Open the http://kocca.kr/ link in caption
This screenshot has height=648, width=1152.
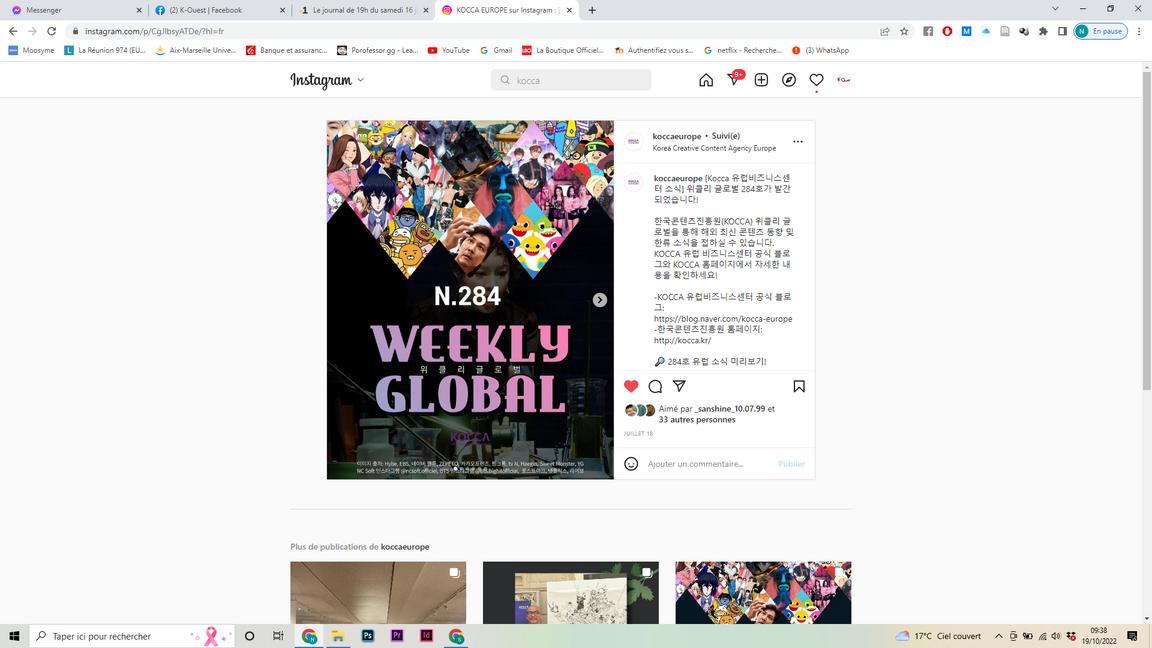click(x=683, y=340)
